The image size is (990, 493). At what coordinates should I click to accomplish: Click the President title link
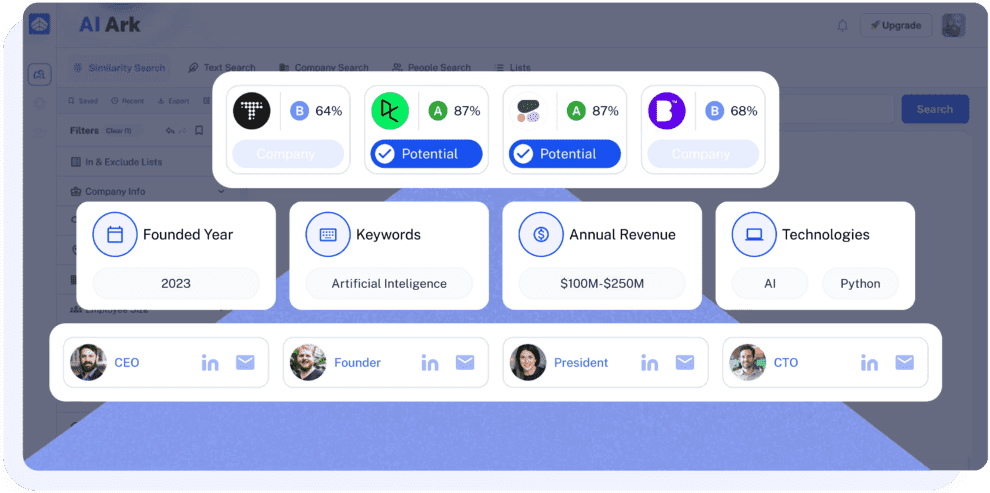click(581, 363)
